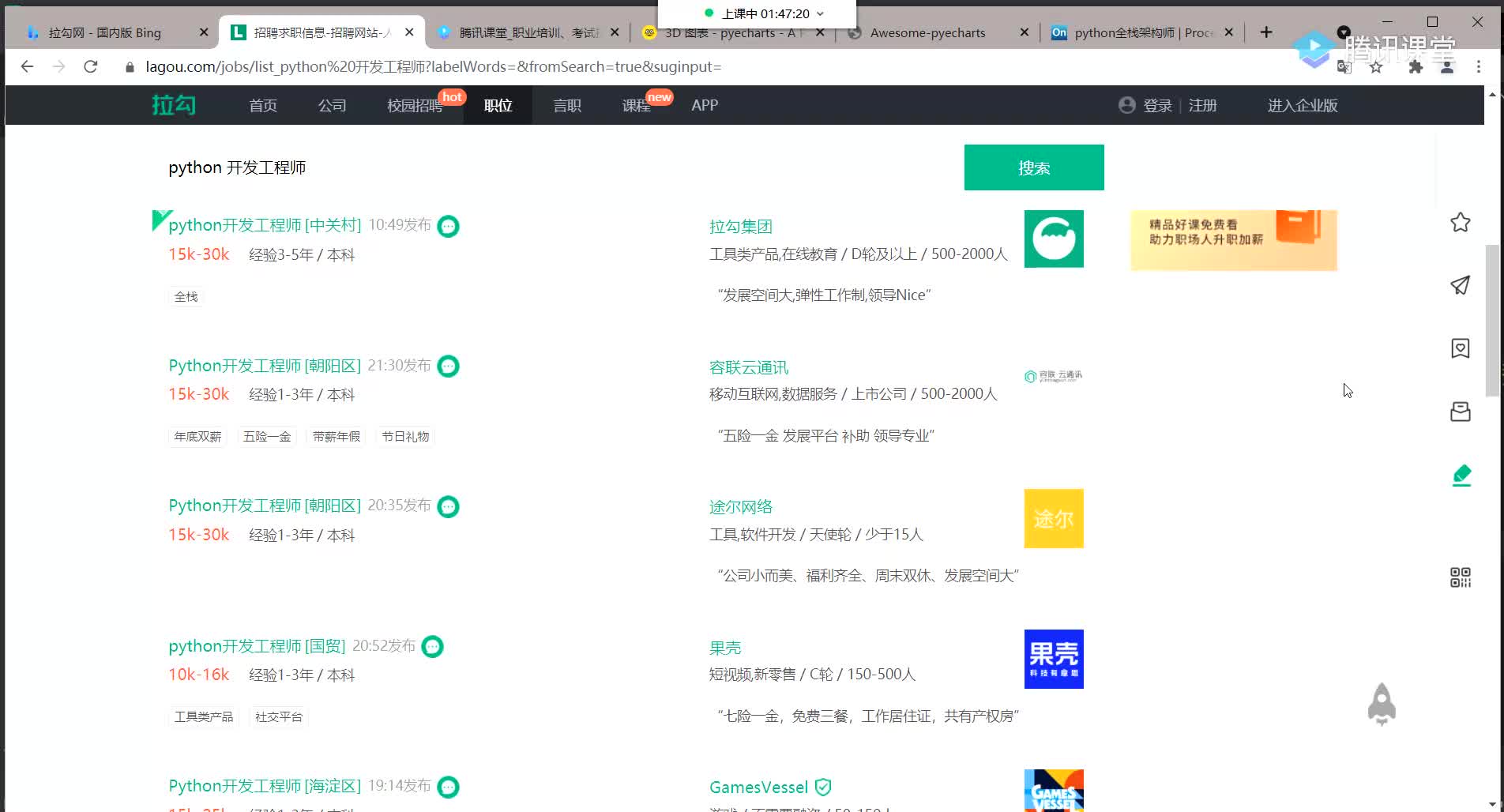Image resolution: width=1504 pixels, height=812 pixels.
Task: Open 言职 in navigation bar
Action: [567, 106]
